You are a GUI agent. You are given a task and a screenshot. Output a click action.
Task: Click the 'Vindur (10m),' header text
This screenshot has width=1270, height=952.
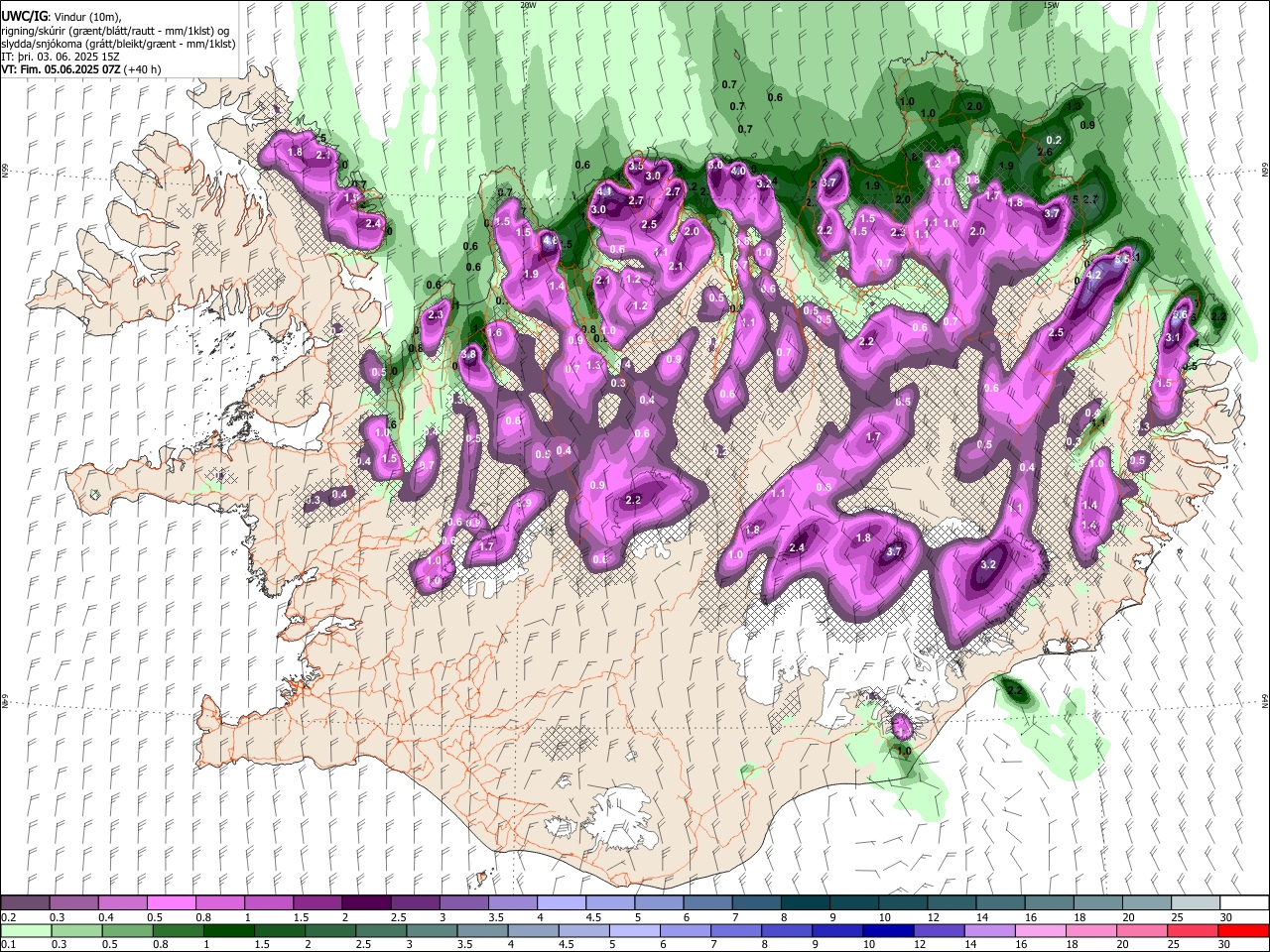[87, 17]
